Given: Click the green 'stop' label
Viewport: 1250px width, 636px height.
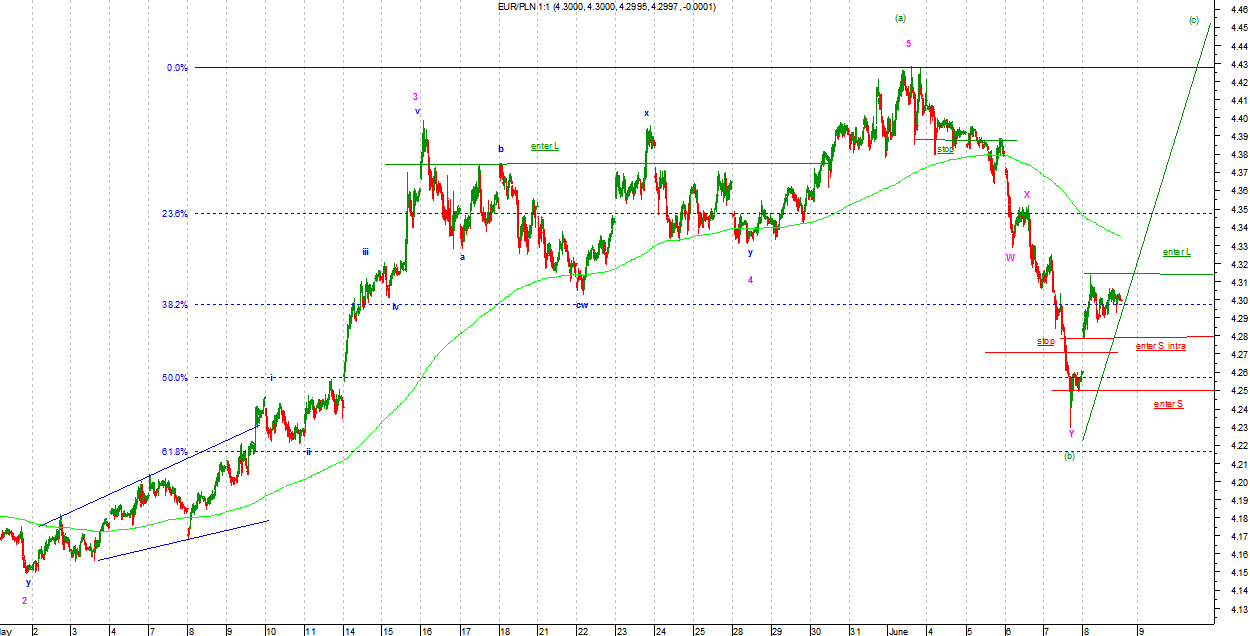Looking at the screenshot, I should tap(945, 149).
